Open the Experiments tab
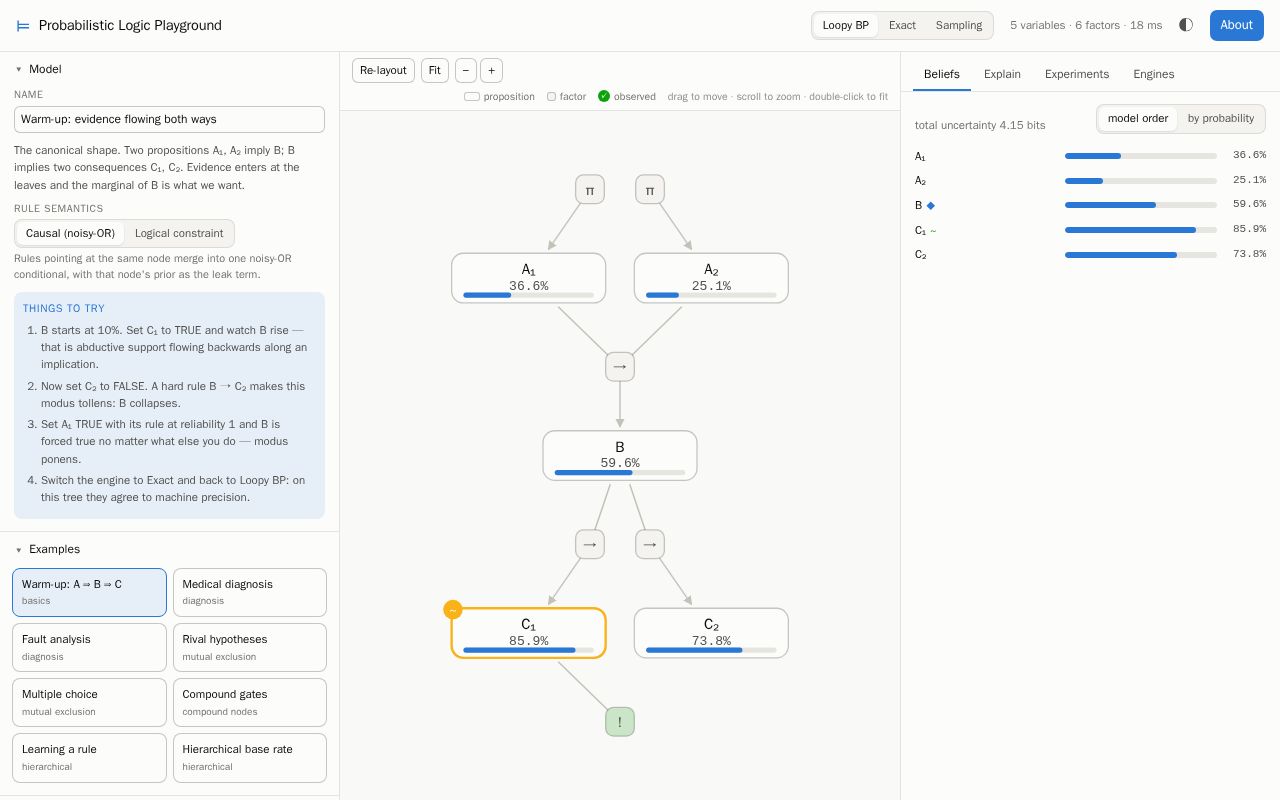The width and height of the screenshot is (1280, 800). click(x=1077, y=74)
